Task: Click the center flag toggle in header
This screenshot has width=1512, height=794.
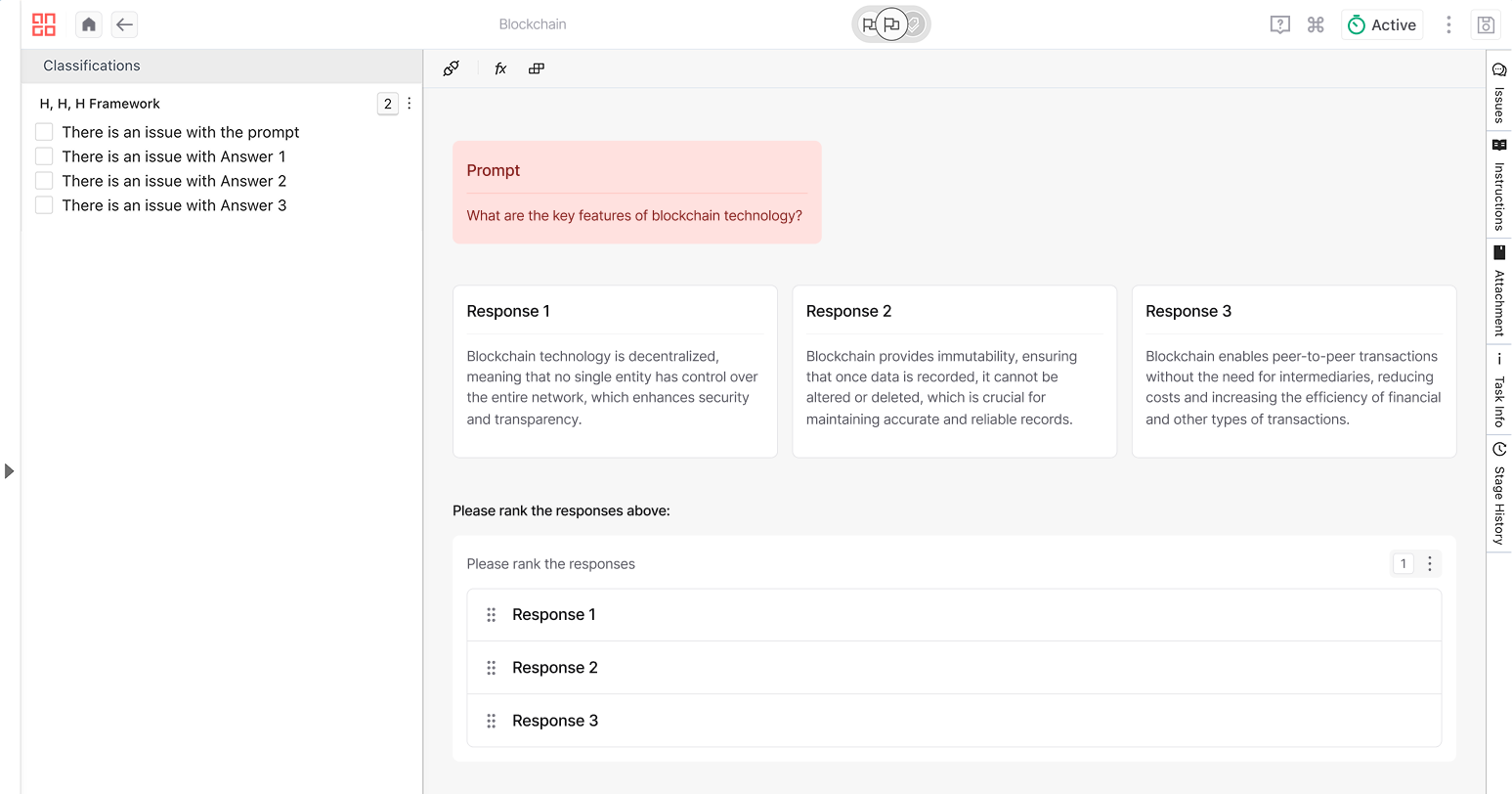Action: pyautogui.click(x=891, y=24)
